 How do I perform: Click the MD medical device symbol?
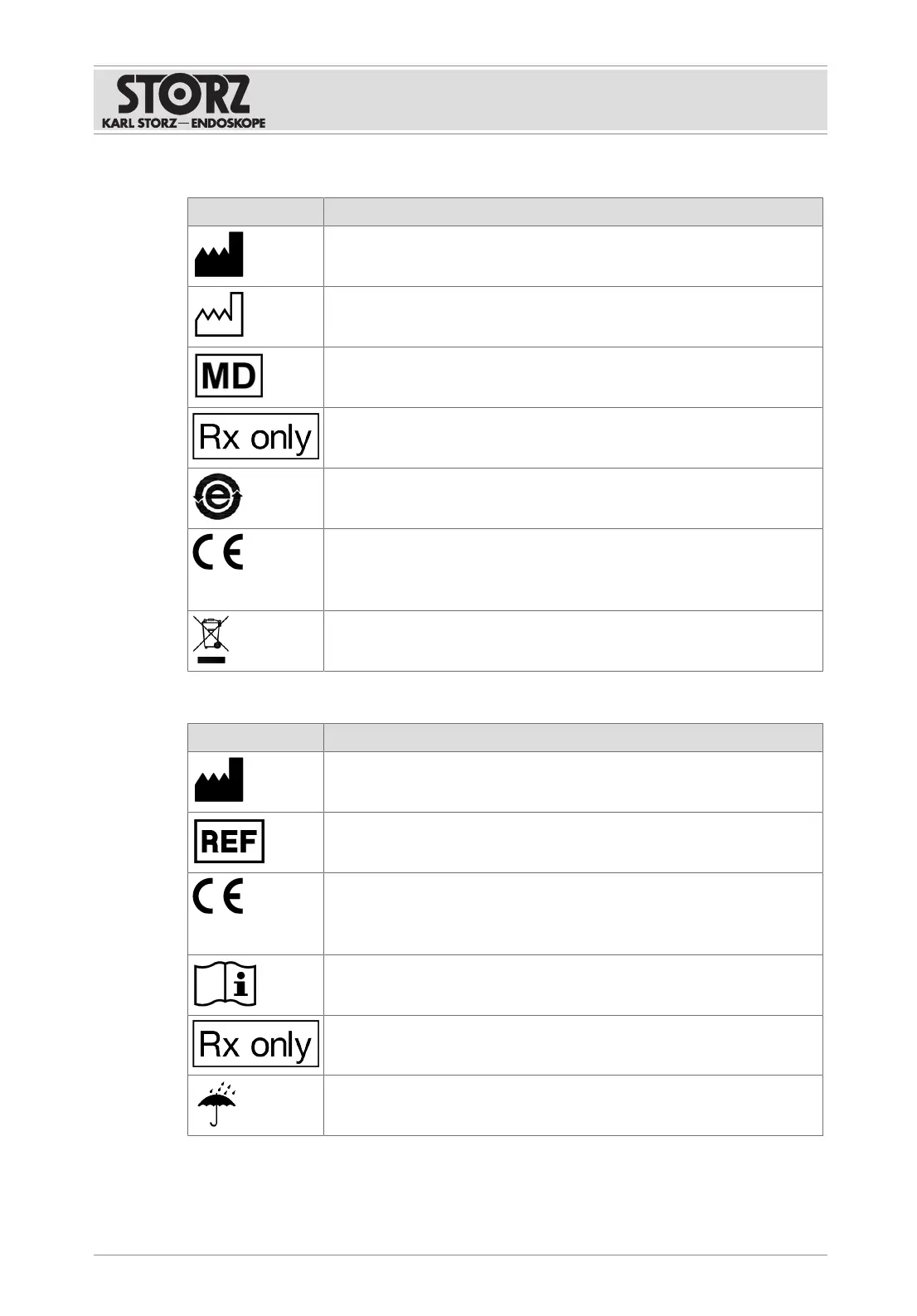229,376
